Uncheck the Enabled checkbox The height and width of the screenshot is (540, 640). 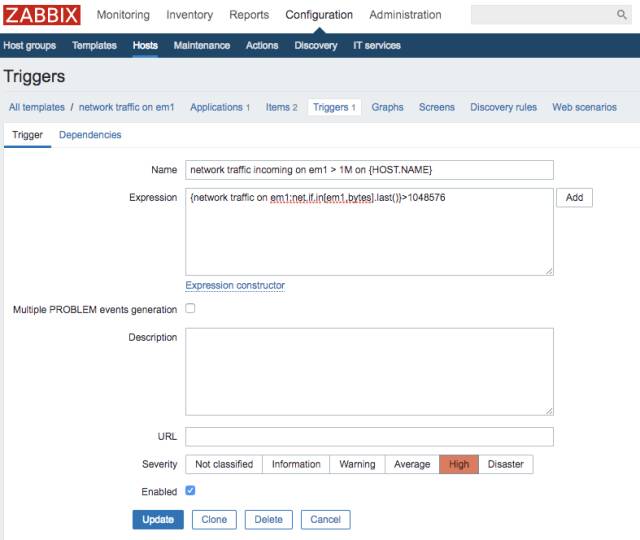tap(190, 491)
